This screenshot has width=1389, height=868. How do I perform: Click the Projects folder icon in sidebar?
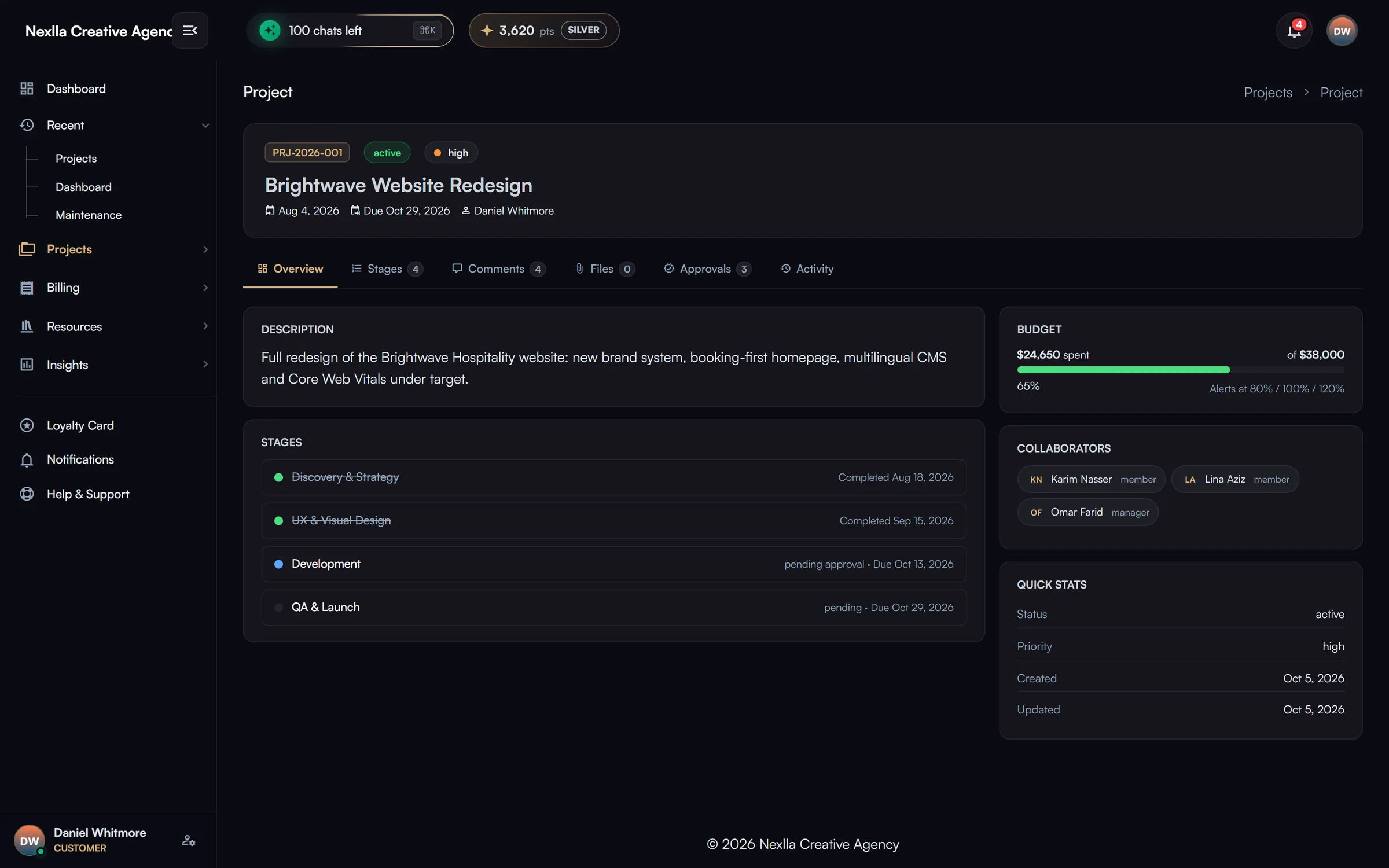click(x=27, y=249)
